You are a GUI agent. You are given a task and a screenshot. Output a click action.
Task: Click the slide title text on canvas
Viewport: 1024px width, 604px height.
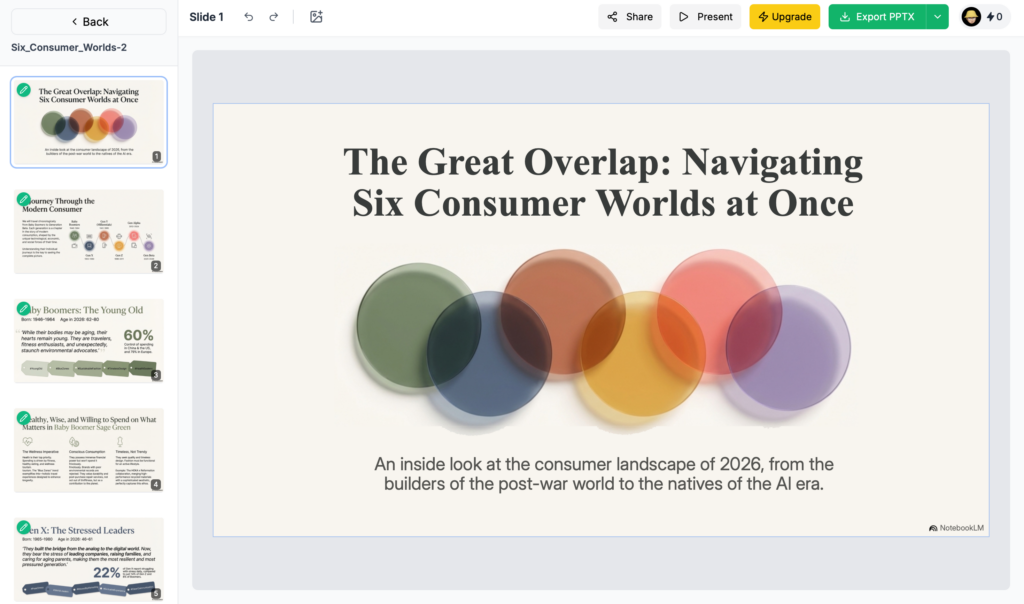(x=602, y=181)
